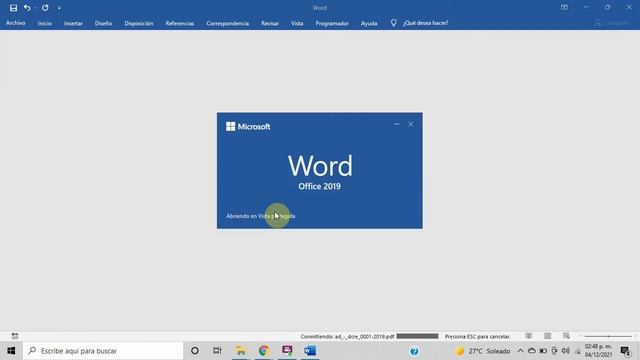The image size is (640, 360).
Task: Switch to the Insertar ribbon tab
Action: 73,23
